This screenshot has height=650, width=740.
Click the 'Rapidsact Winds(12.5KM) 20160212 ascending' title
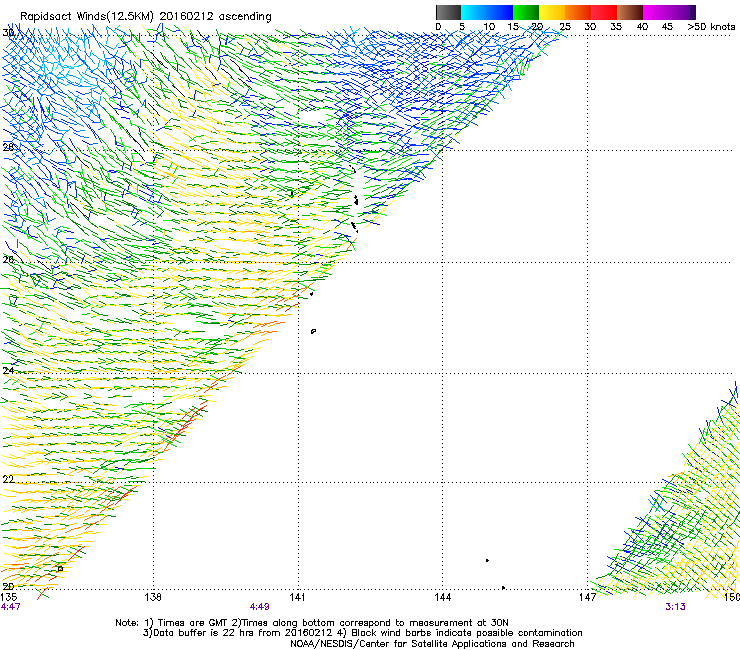[x=146, y=17]
